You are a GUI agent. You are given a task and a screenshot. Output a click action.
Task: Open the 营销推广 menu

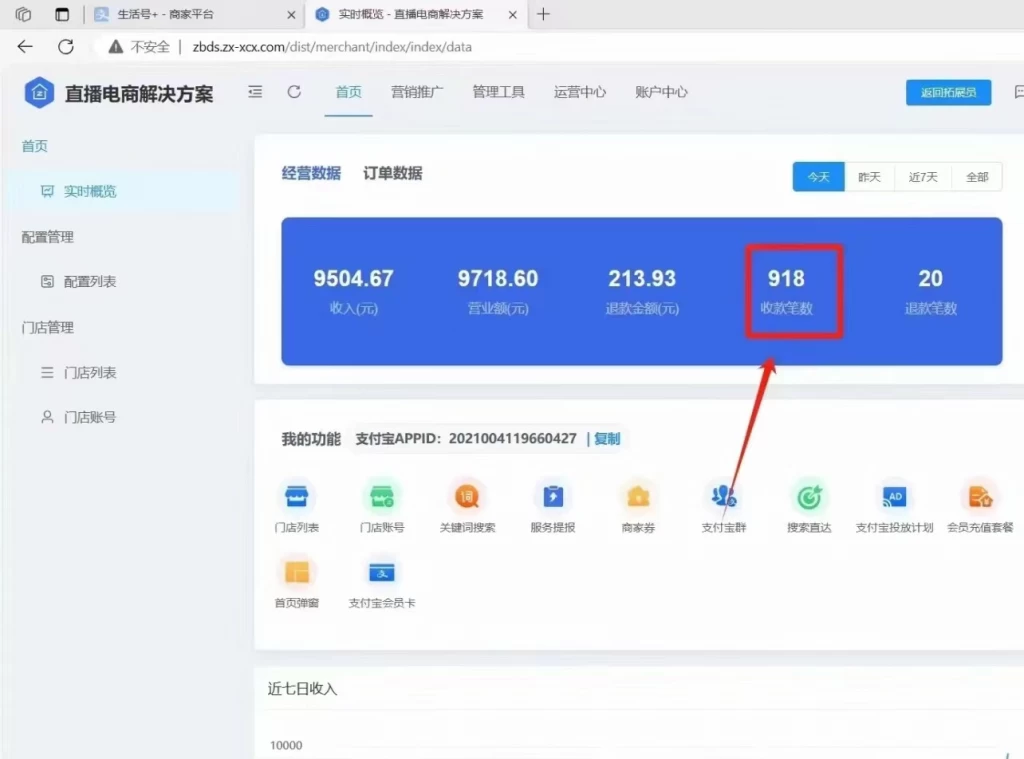tap(420, 91)
